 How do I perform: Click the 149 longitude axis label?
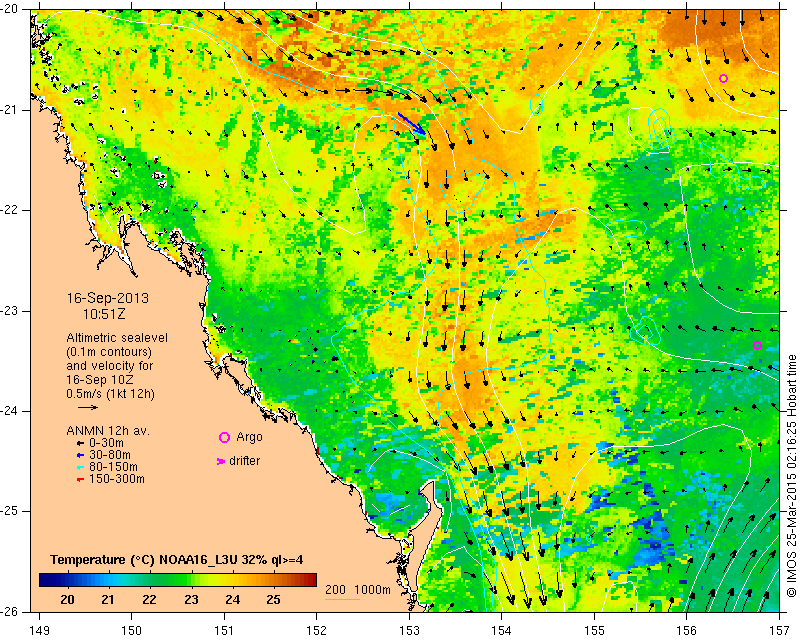39,631
